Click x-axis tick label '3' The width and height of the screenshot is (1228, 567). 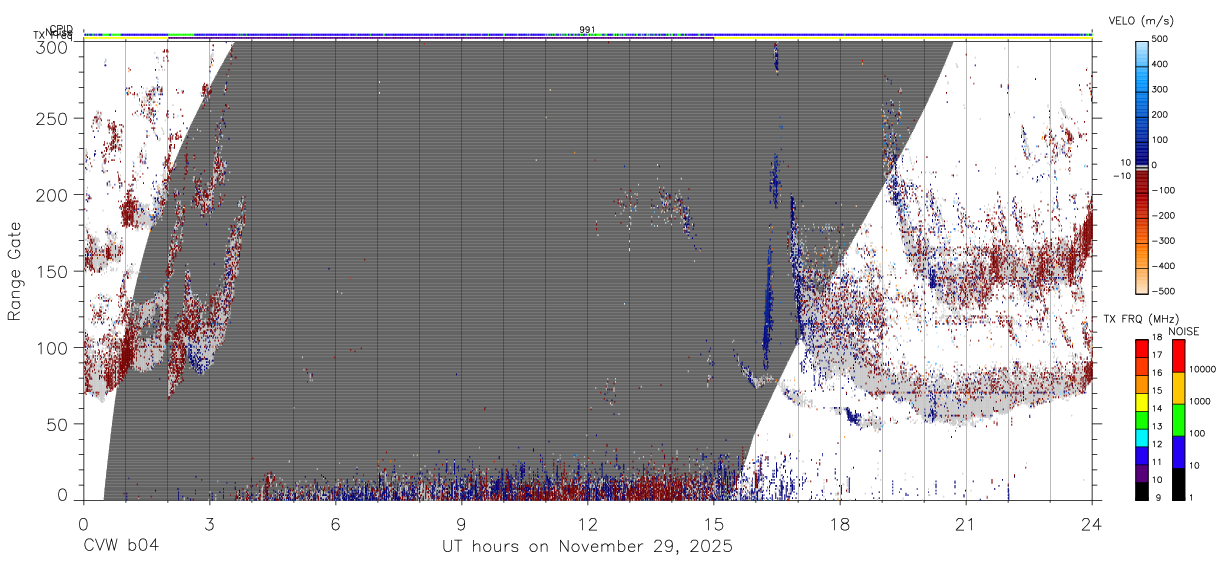tap(210, 524)
